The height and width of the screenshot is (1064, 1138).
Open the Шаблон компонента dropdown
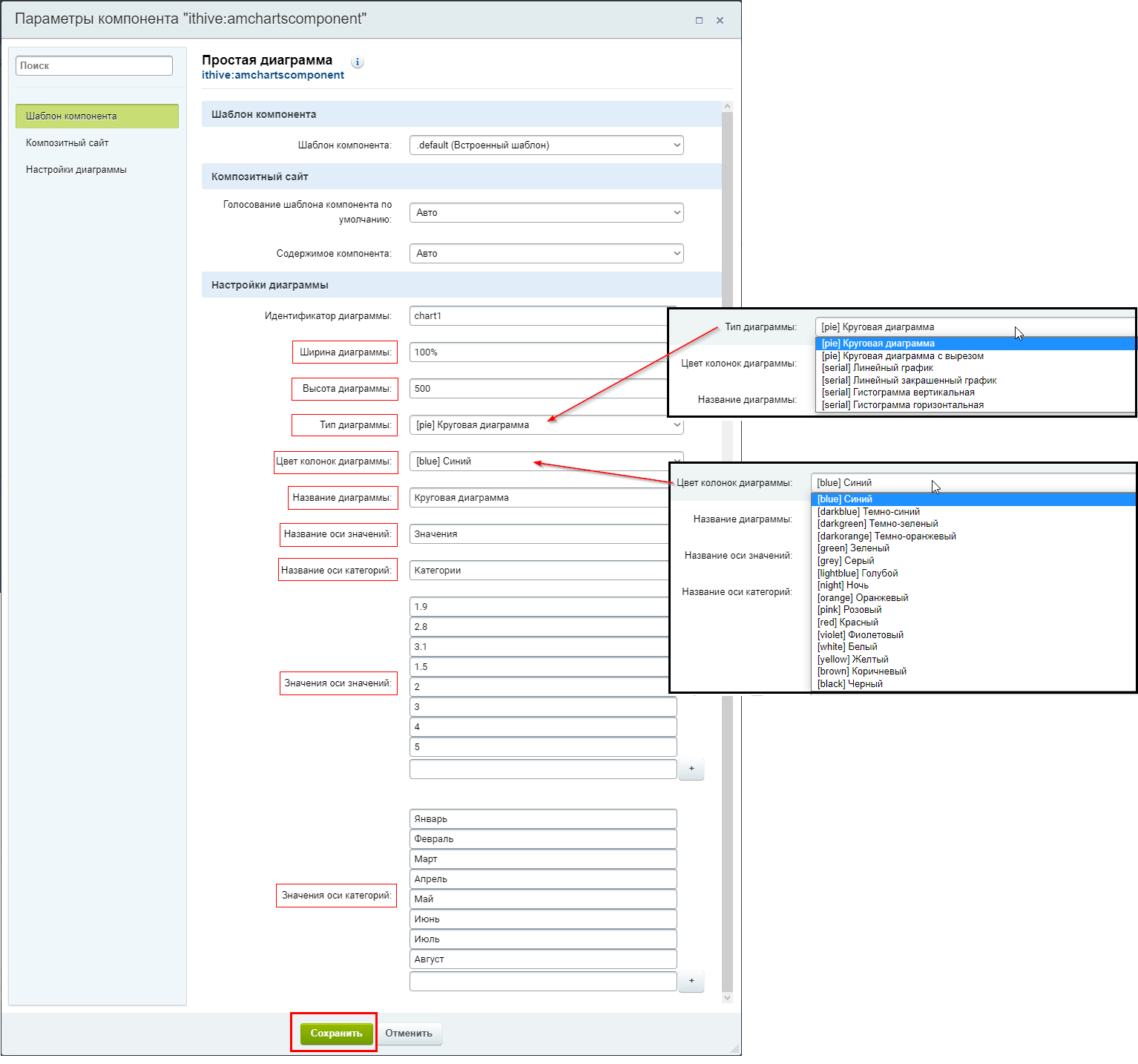pos(546,145)
